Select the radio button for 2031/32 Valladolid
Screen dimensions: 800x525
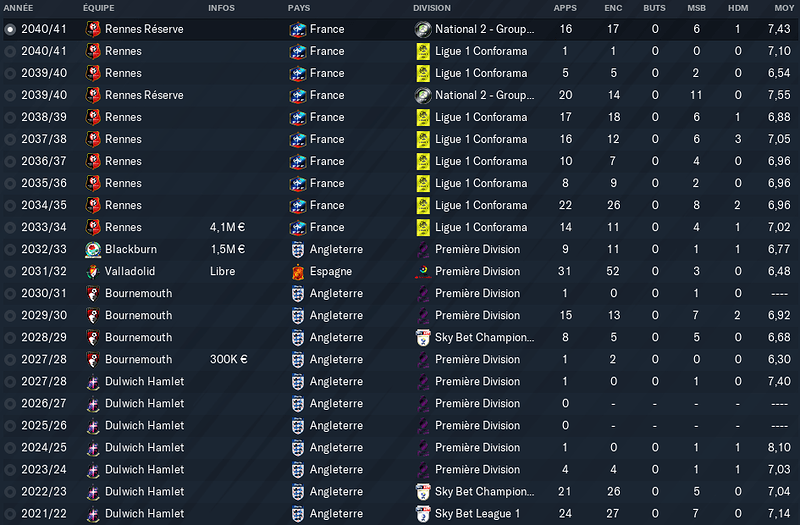point(10,271)
